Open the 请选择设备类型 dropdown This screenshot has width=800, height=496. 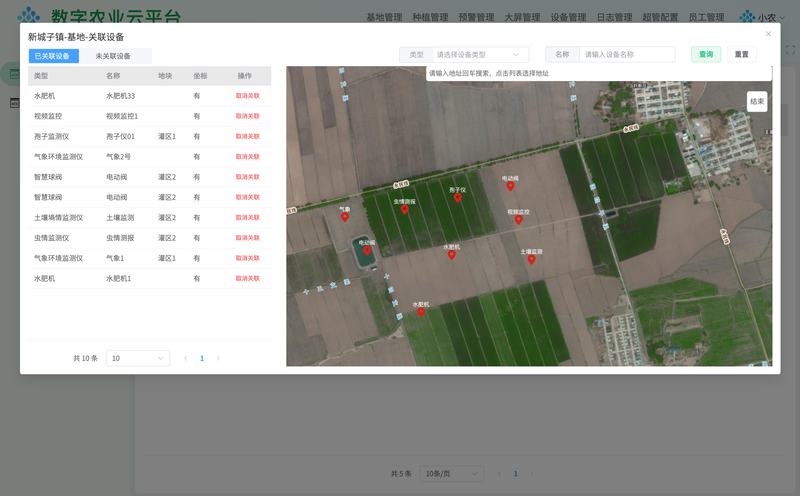tap(481, 55)
